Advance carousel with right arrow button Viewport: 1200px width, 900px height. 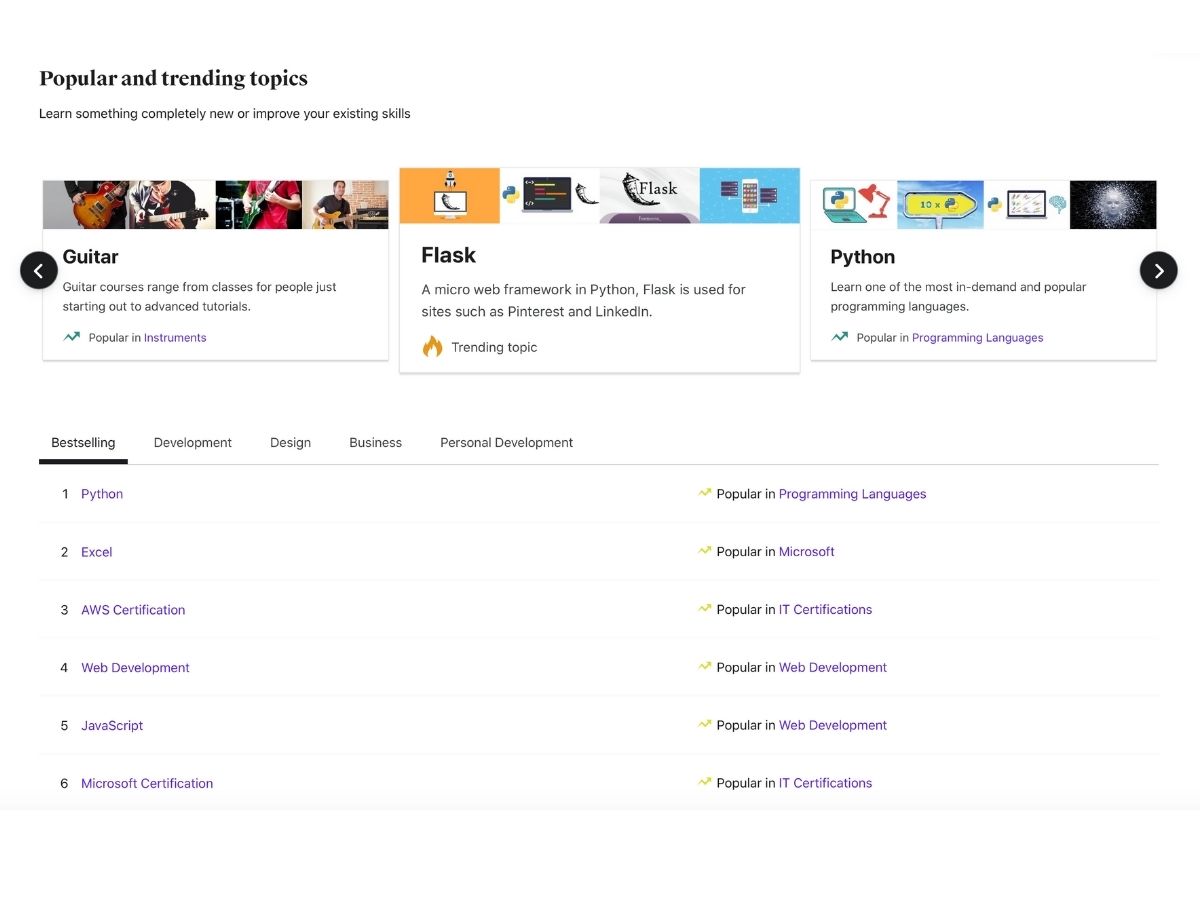[1159, 270]
